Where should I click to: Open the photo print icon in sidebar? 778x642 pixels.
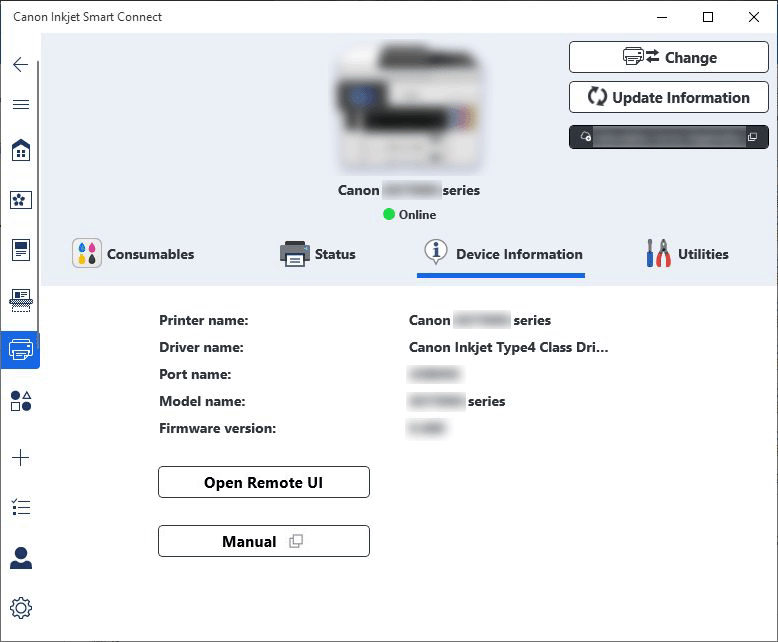(x=20, y=200)
